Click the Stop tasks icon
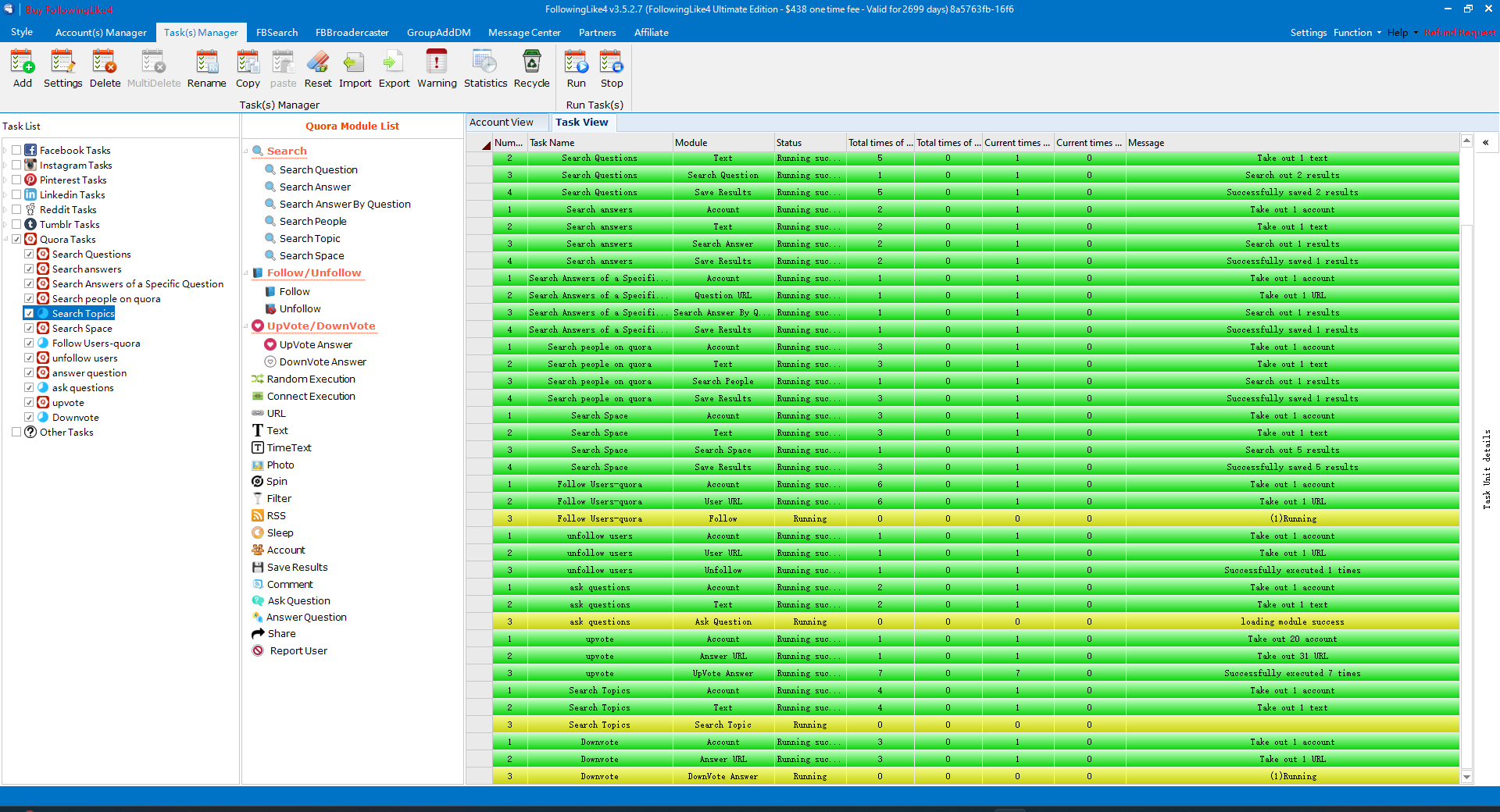 coord(612,69)
